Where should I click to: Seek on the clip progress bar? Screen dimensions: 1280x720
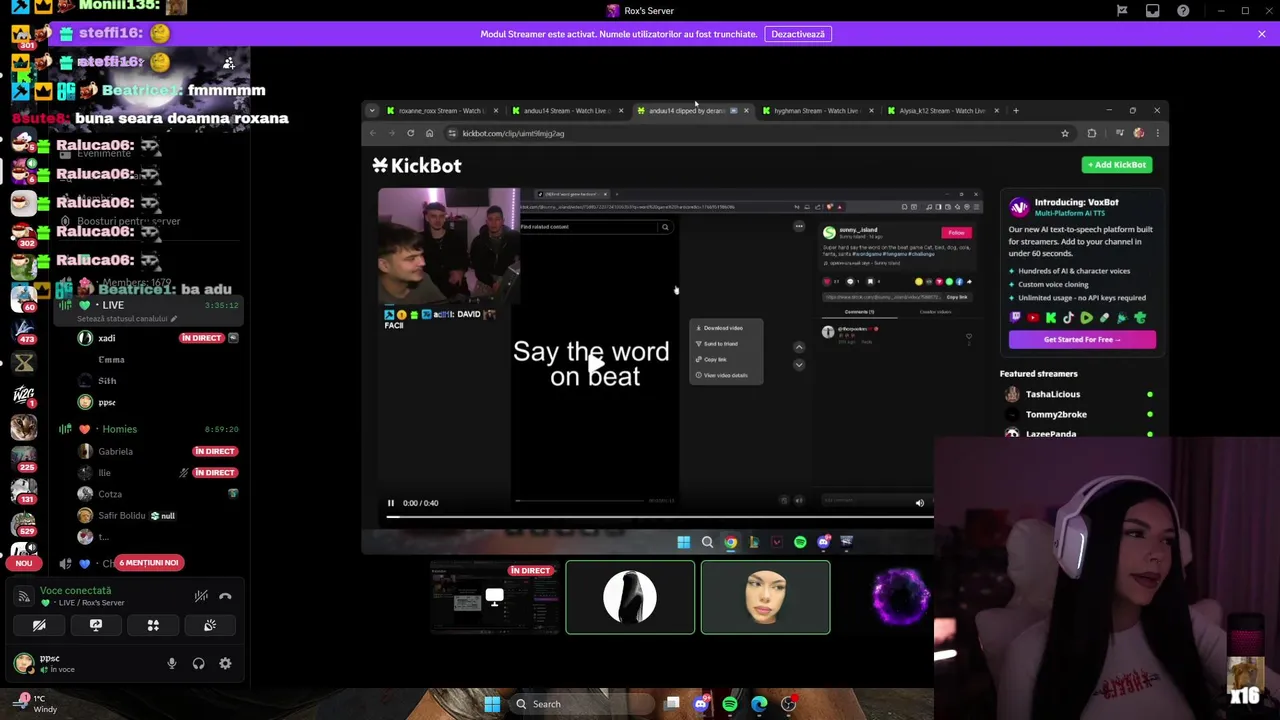(660, 517)
